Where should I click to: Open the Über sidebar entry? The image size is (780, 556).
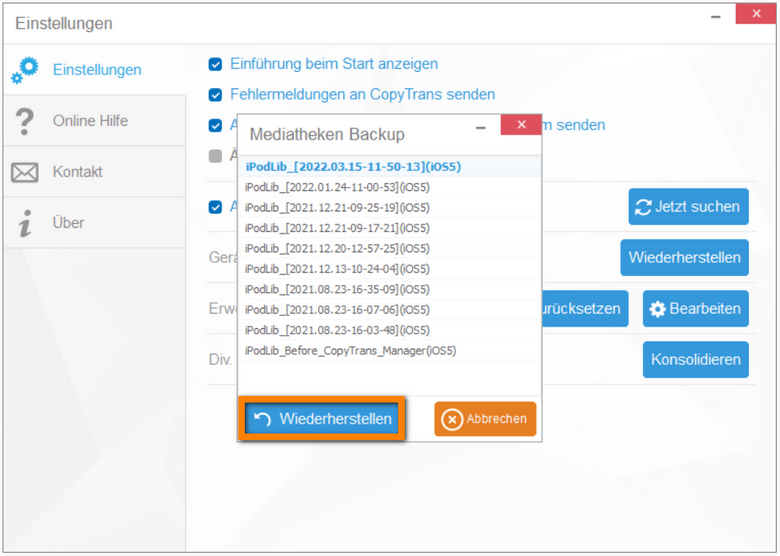[95, 223]
